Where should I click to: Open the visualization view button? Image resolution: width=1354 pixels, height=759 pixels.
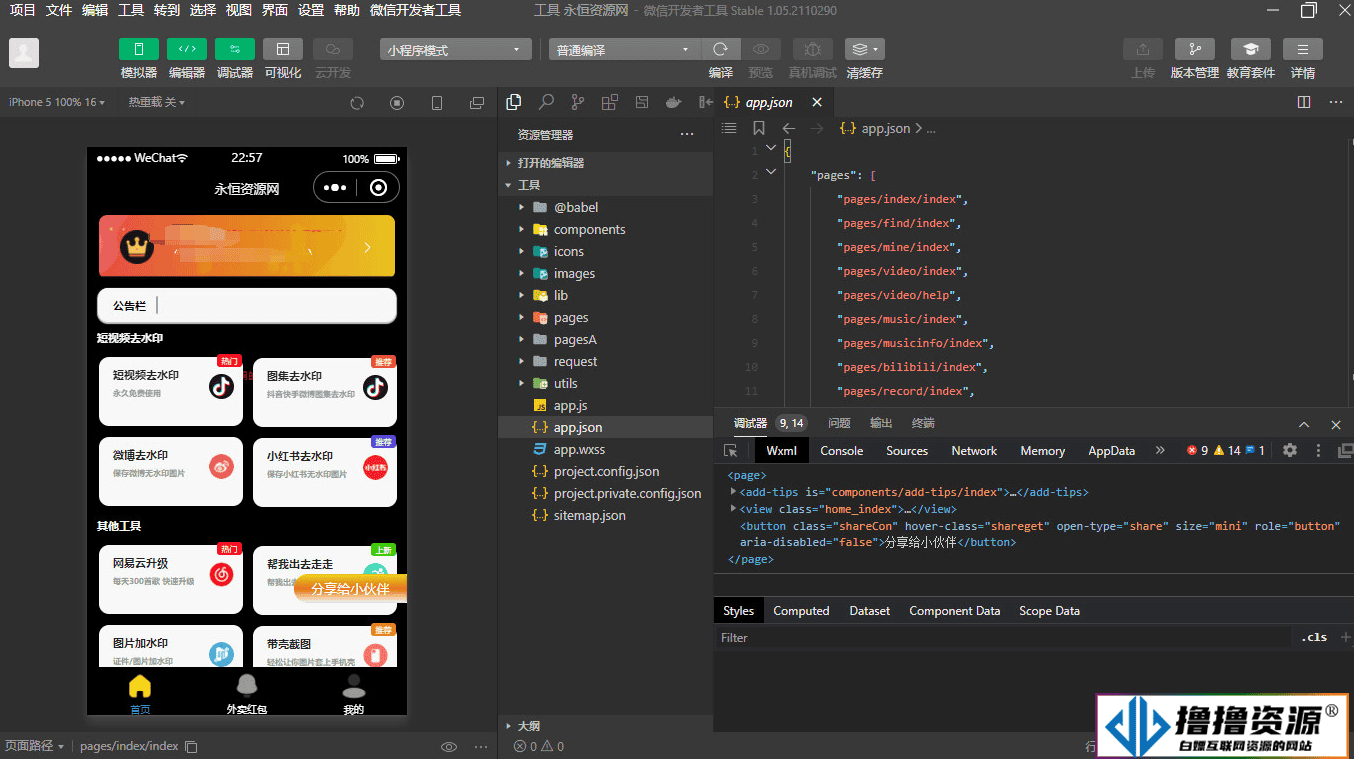[283, 49]
